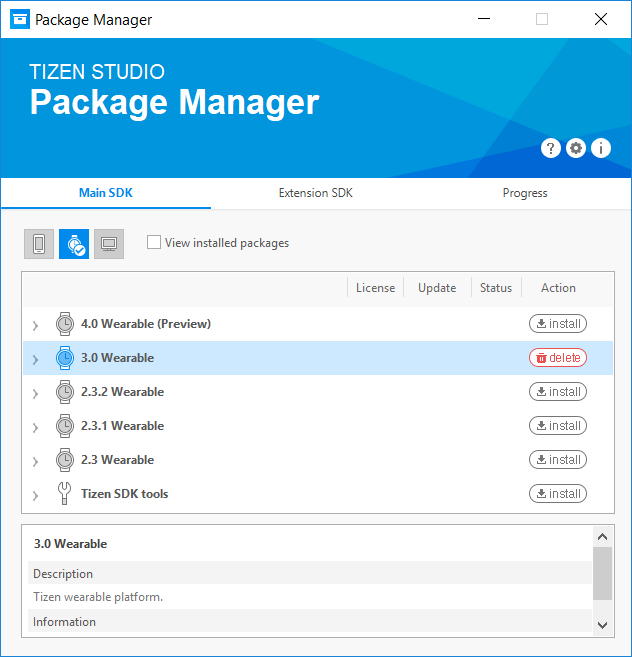
Task: Switch to the Progress tab
Action: point(525,193)
